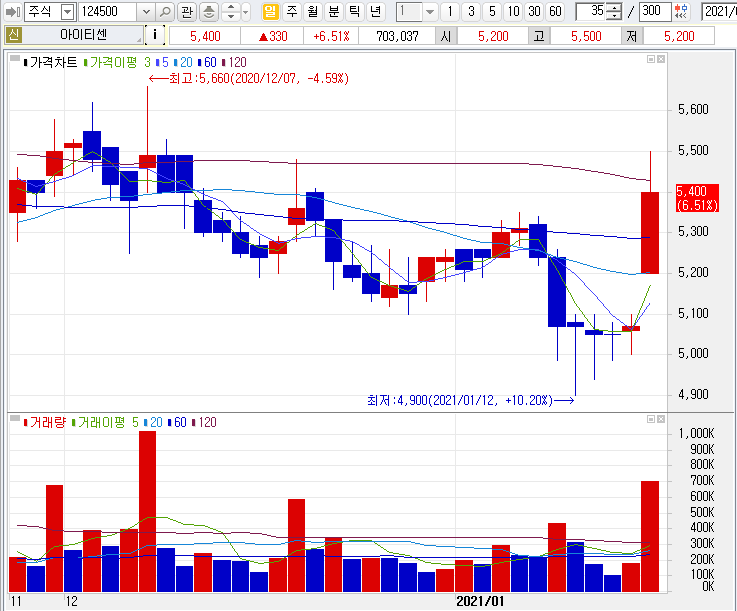Click the high price value 5,500
This screenshot has height=611, width=737.
(586, 36)
